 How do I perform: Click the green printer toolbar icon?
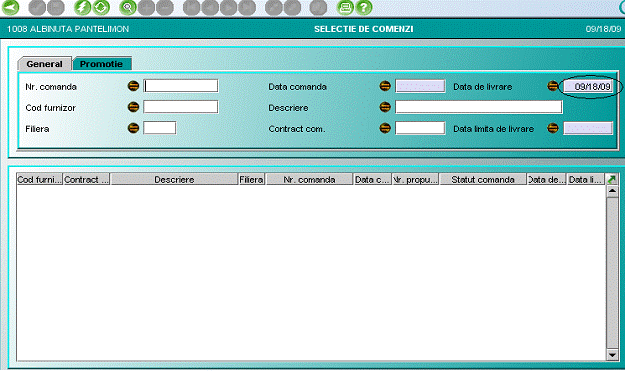(345, 7)
